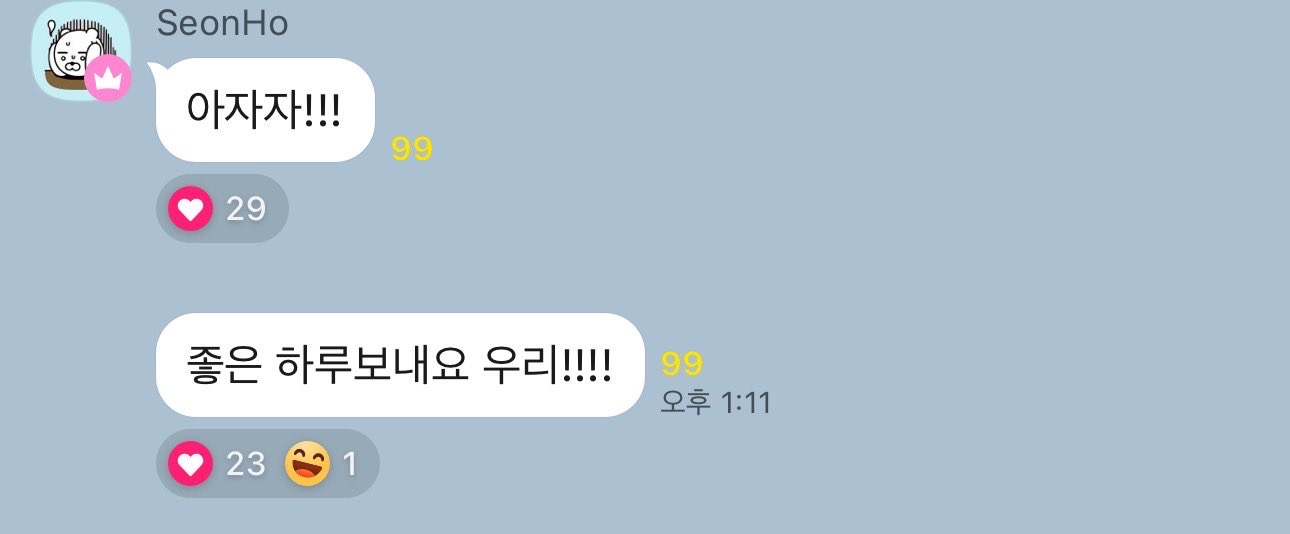Open the 23 heart reactions count
The height and width of the screenshot is (534, 1290).
[x=246, y=464]
